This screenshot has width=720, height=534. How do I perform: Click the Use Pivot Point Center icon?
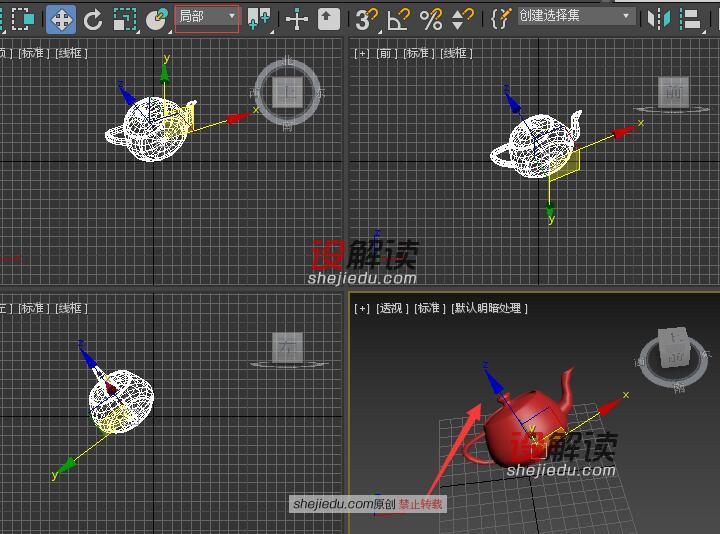[x=259, y=19]
